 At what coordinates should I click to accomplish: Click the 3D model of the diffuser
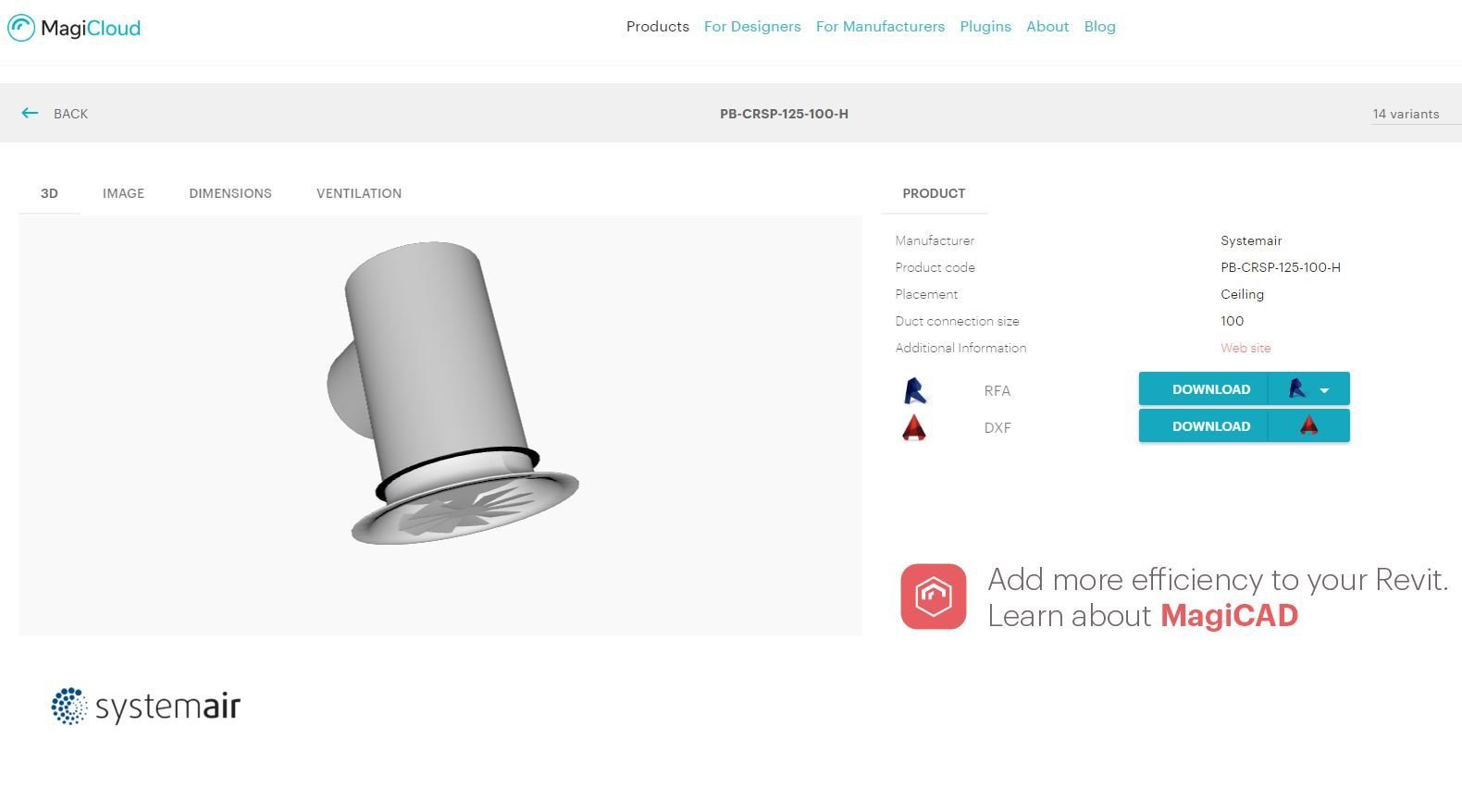point(452,393)
